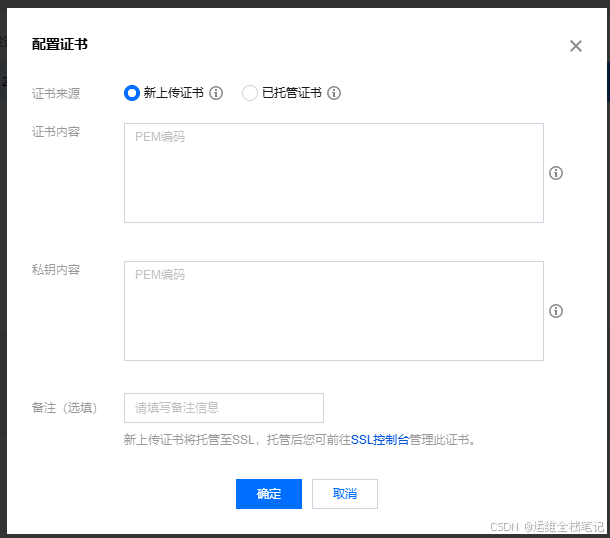Viewport: 610px width, 538px height.
Task: Click the 确定 confirm button
Action: (269, 494)
